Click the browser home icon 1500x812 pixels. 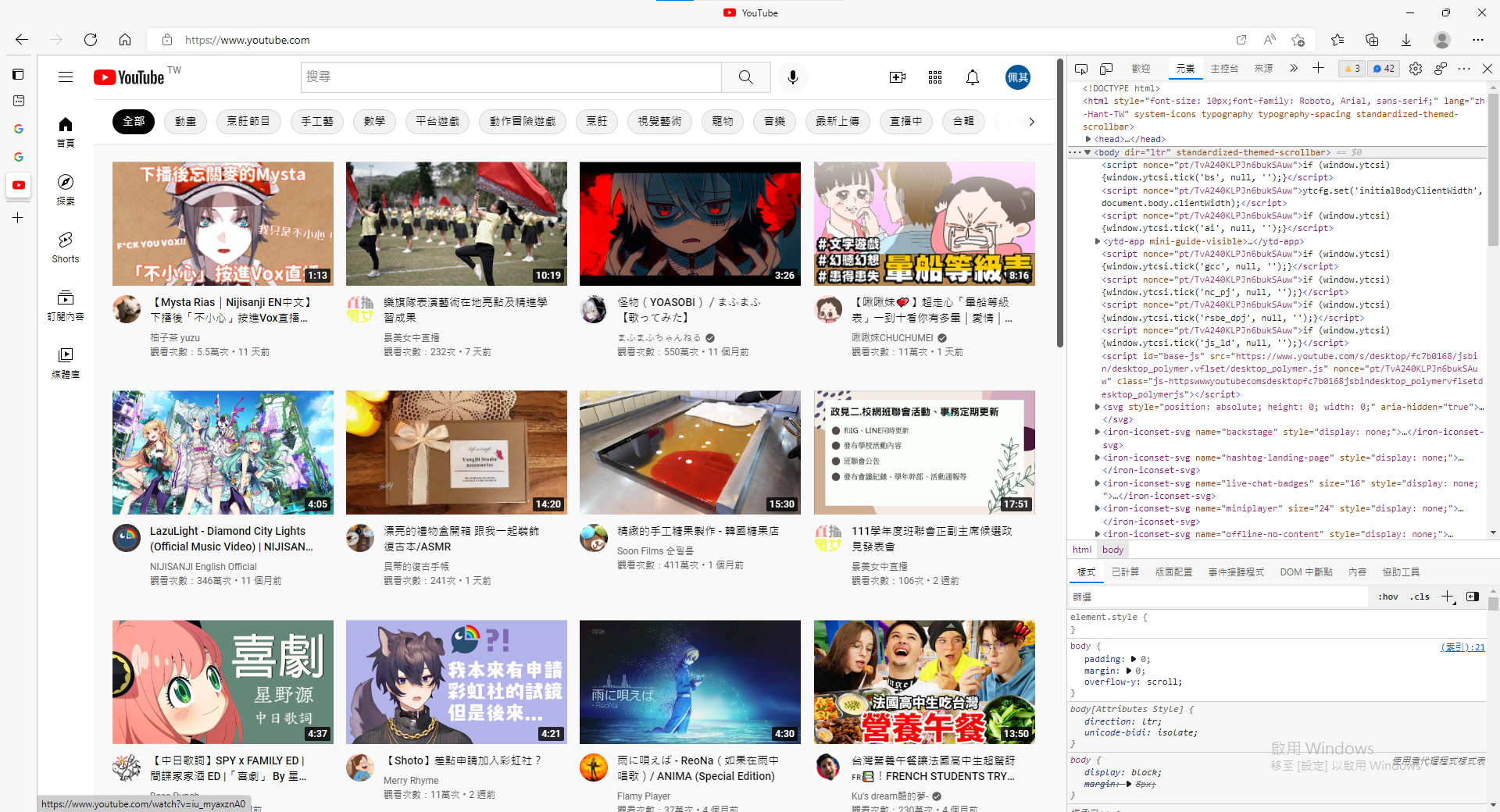pyautogui.click(x=125, y=40)
